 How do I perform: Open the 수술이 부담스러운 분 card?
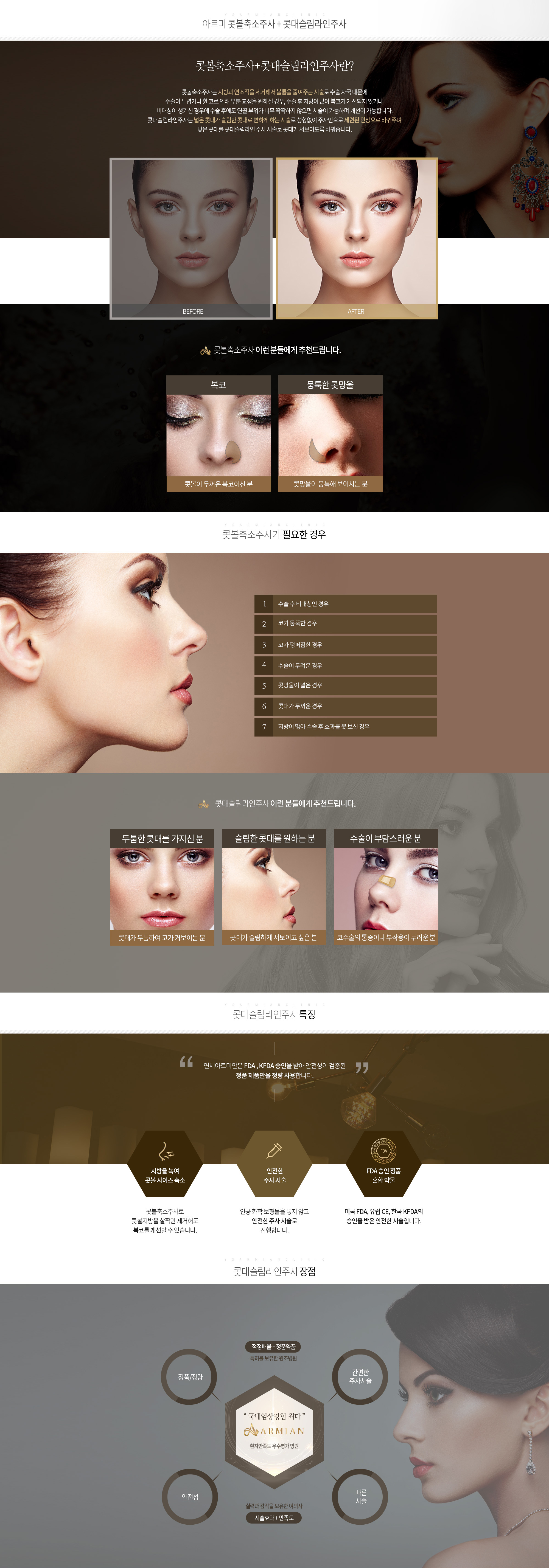pyautogui.click(x=386, y=887)
